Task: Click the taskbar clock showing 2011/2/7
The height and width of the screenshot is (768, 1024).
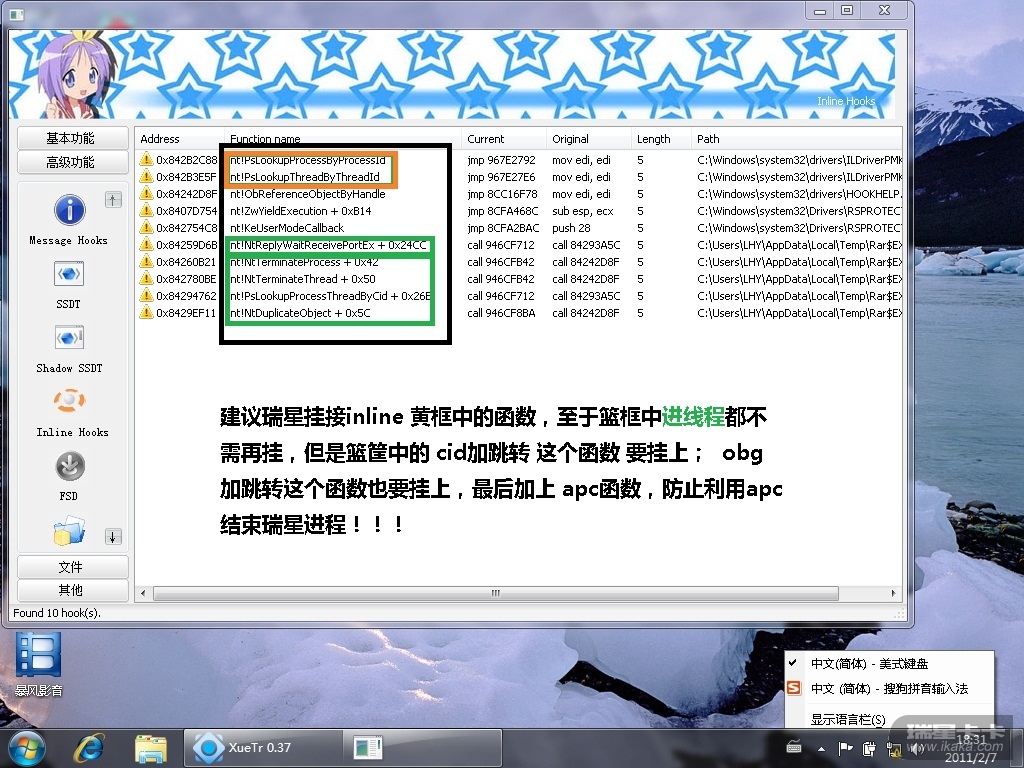Action: [x=970, y=749]
